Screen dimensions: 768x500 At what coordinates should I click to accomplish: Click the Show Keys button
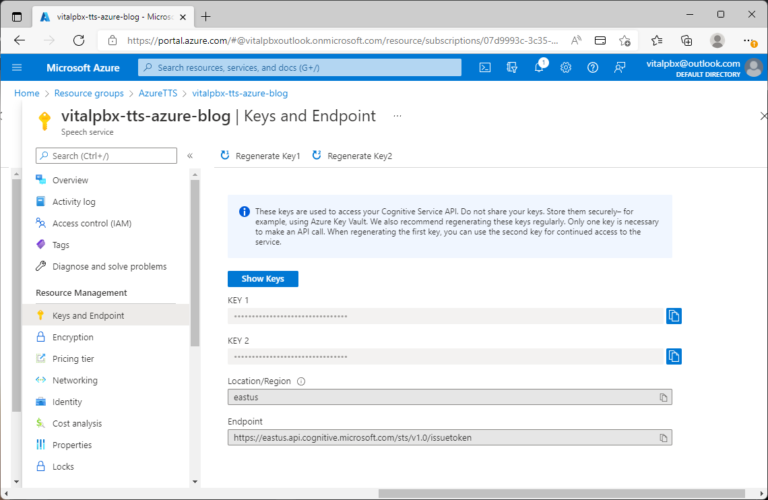263,279
